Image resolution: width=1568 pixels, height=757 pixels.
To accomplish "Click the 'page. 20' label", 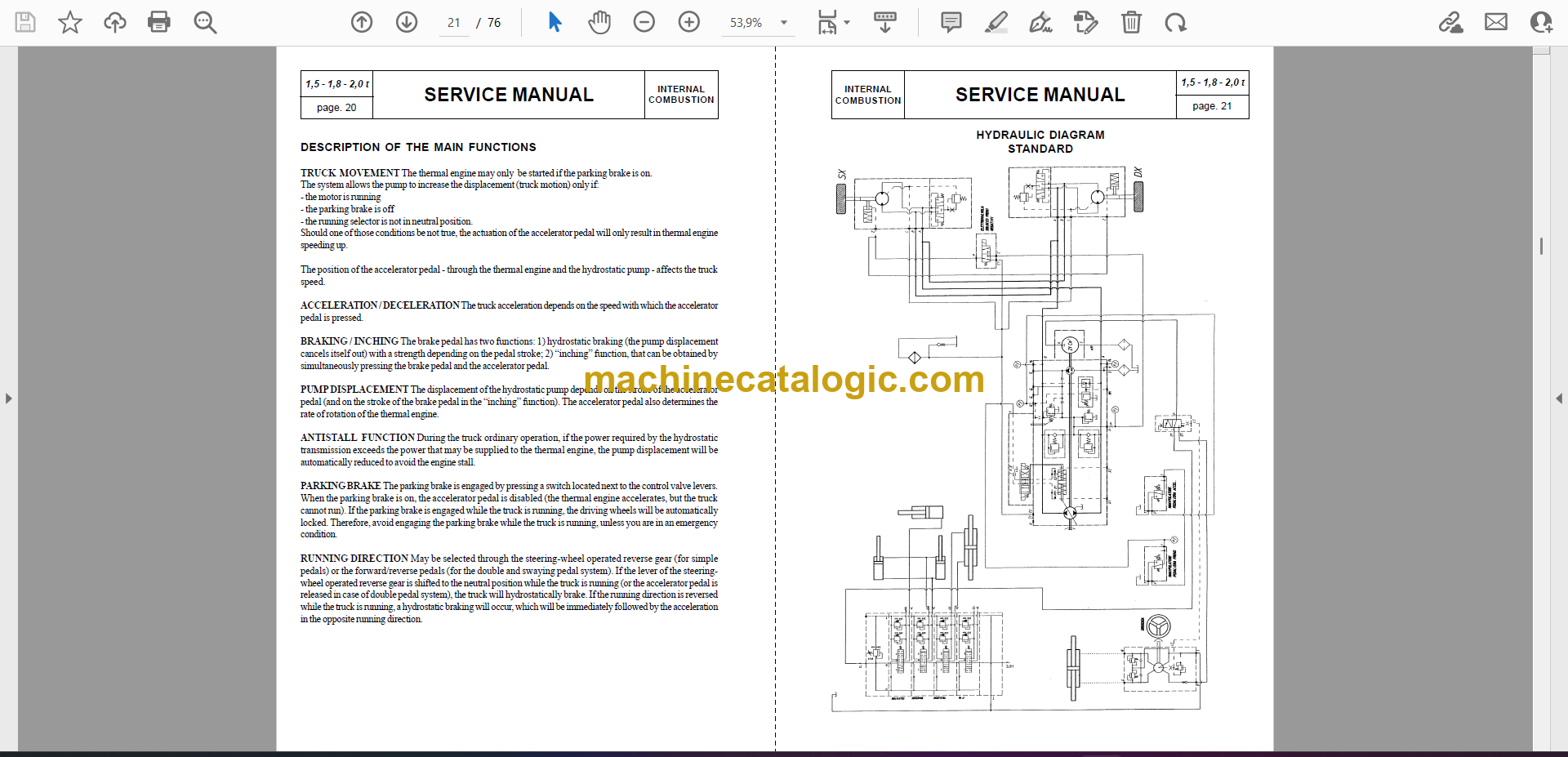I will [336, 108].
